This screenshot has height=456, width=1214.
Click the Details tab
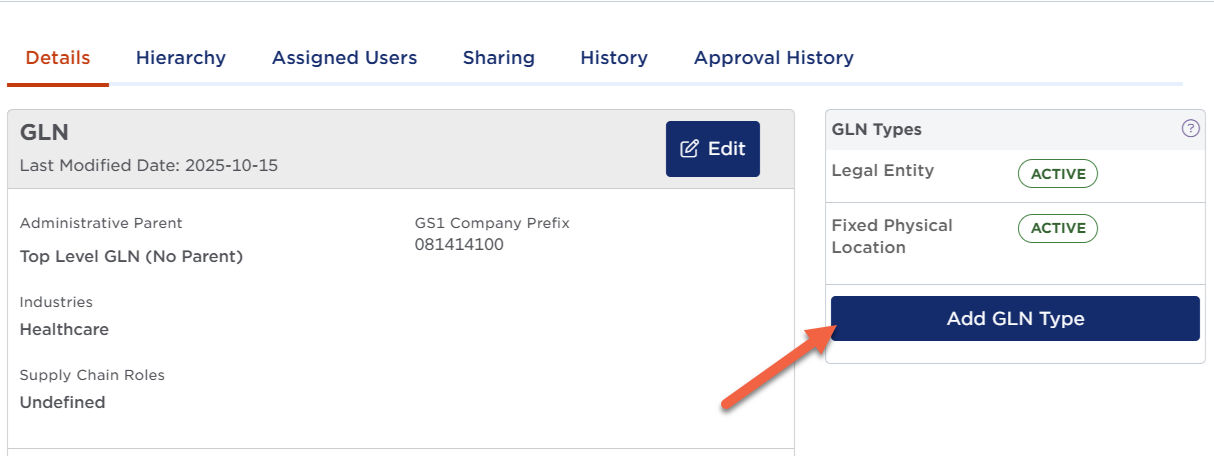click(58, 58)
